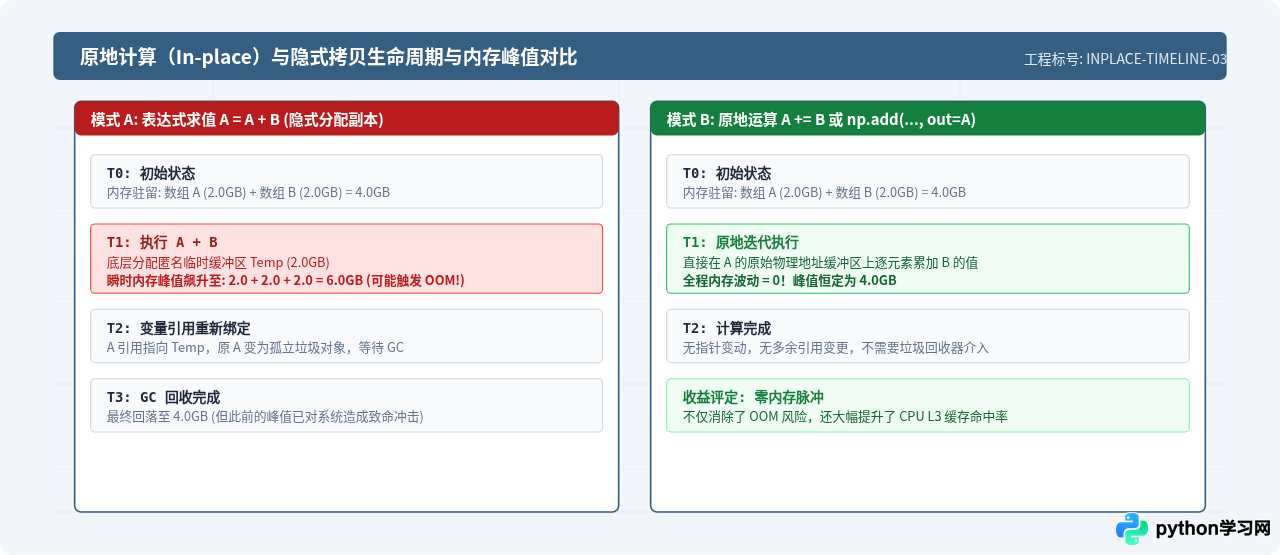
Task: Click the red 模式 A: 表达式求值 header
Action: pos(346,118)
